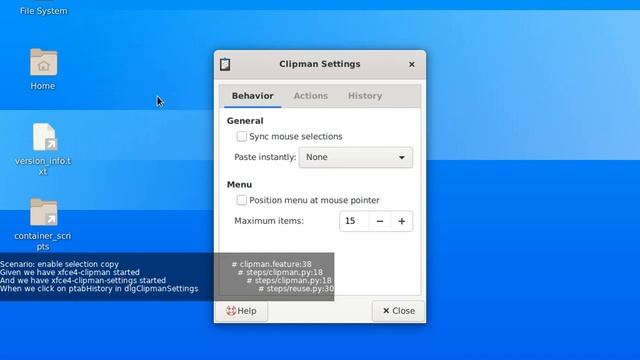
Task: Click the General section heading
Action: tap(245, 121)
